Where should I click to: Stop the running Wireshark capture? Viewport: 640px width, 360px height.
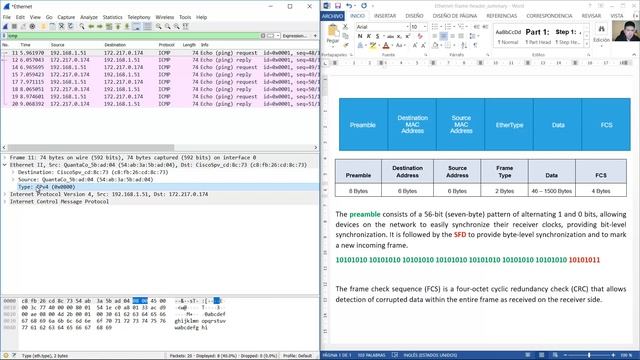pos(14,26)
